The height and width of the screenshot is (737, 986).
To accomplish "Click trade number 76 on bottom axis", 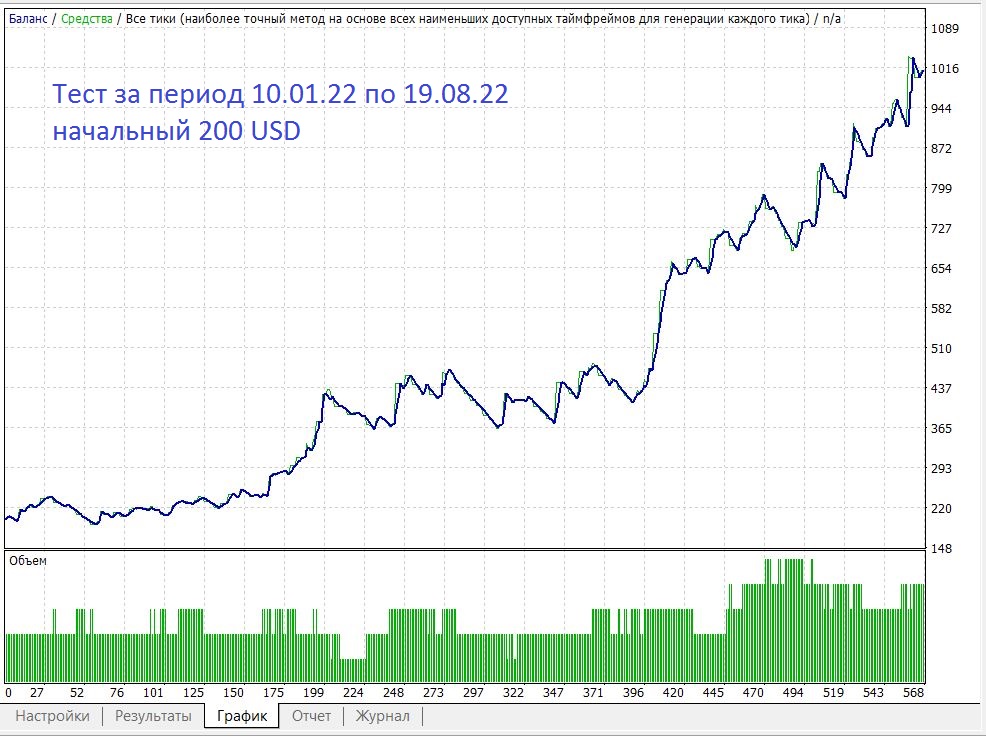I will (x=117, y=692).
